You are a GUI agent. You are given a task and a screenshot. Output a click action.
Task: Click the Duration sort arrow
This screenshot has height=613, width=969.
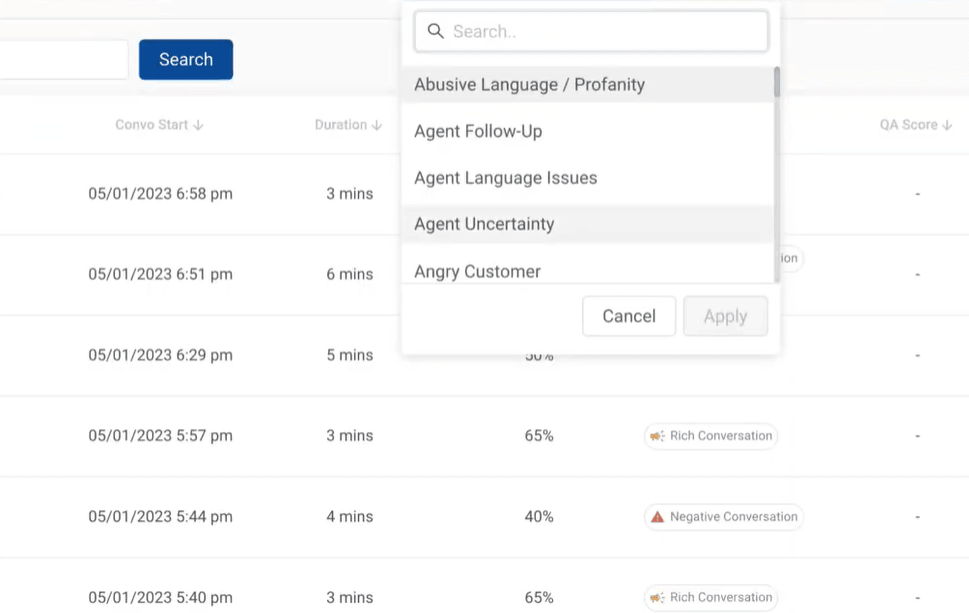click(377, 126)
